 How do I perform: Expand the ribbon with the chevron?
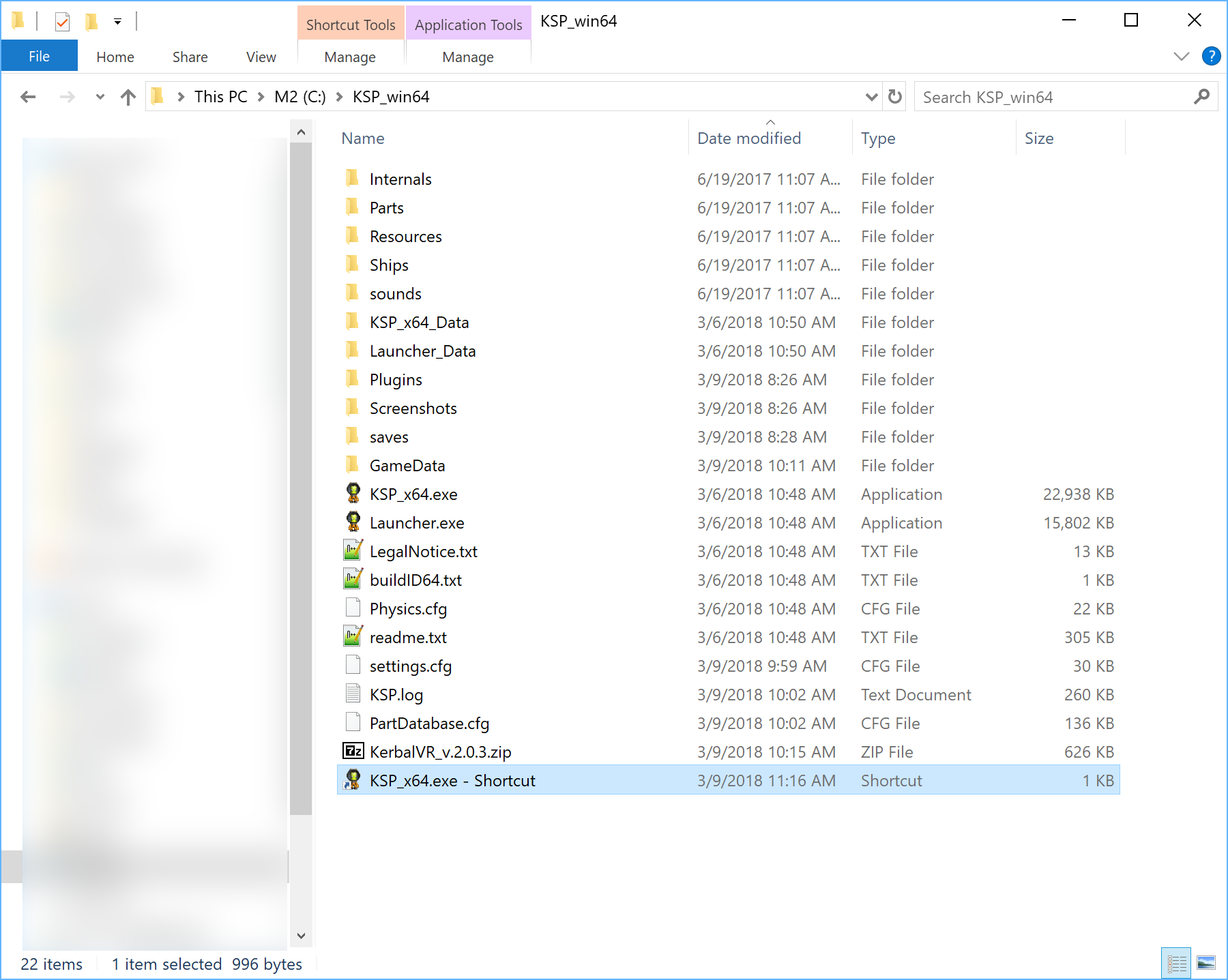[1181, 56]
